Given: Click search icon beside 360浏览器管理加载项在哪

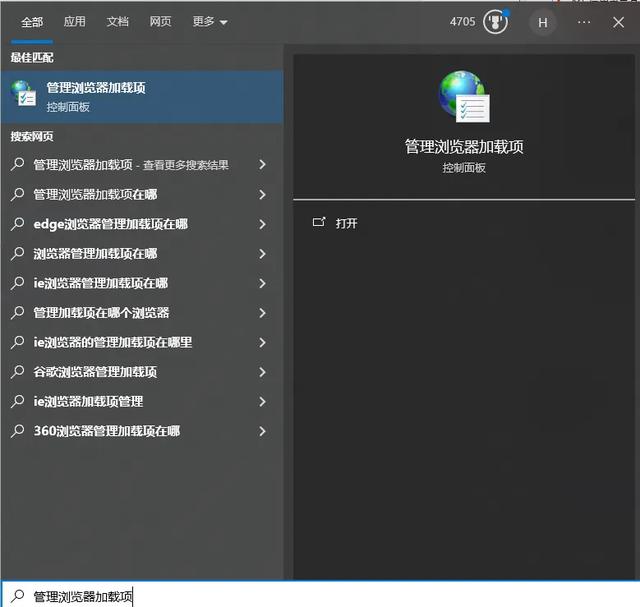Looking at the screenshot, I should click(18, 431).
